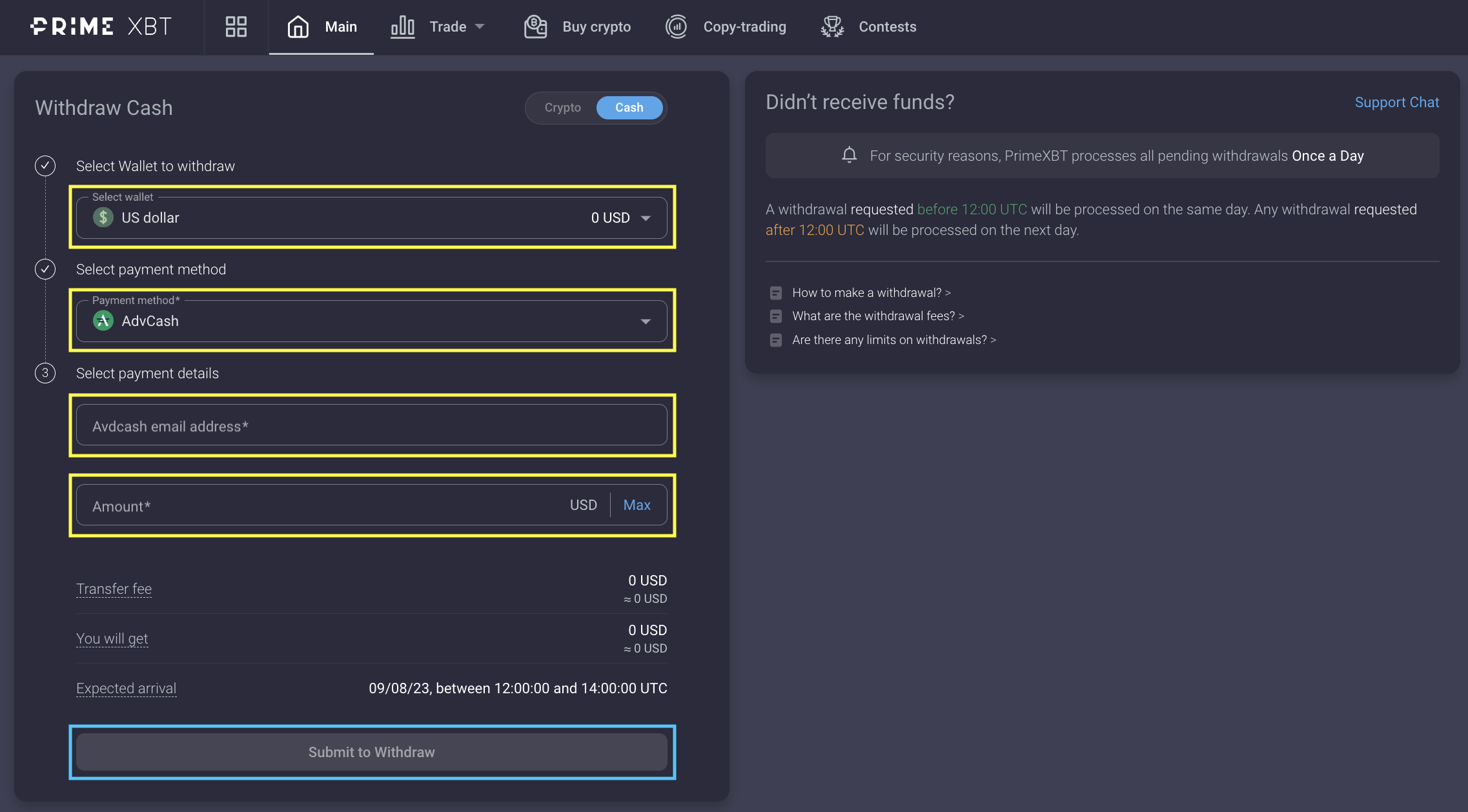Click the Contests trophy icon
Screen dimensions: 1468x812
[832, 26]
